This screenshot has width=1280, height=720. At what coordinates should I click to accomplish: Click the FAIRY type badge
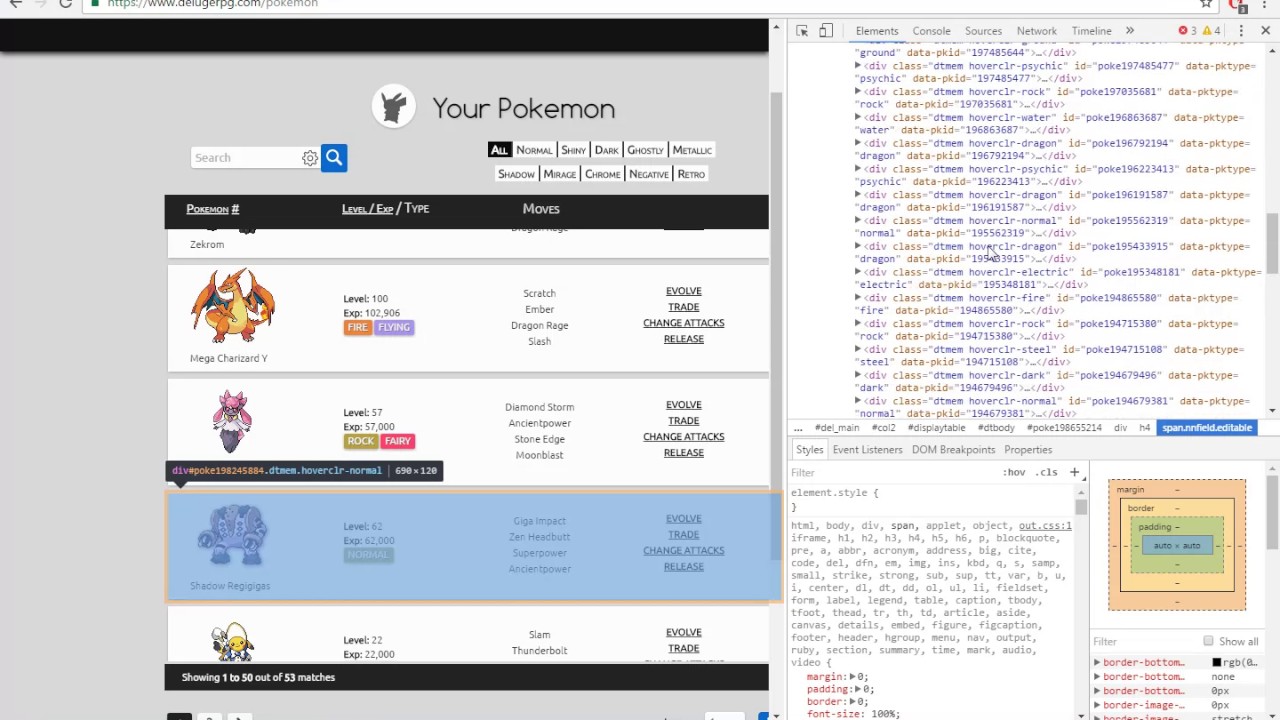(x=397, y=441)
